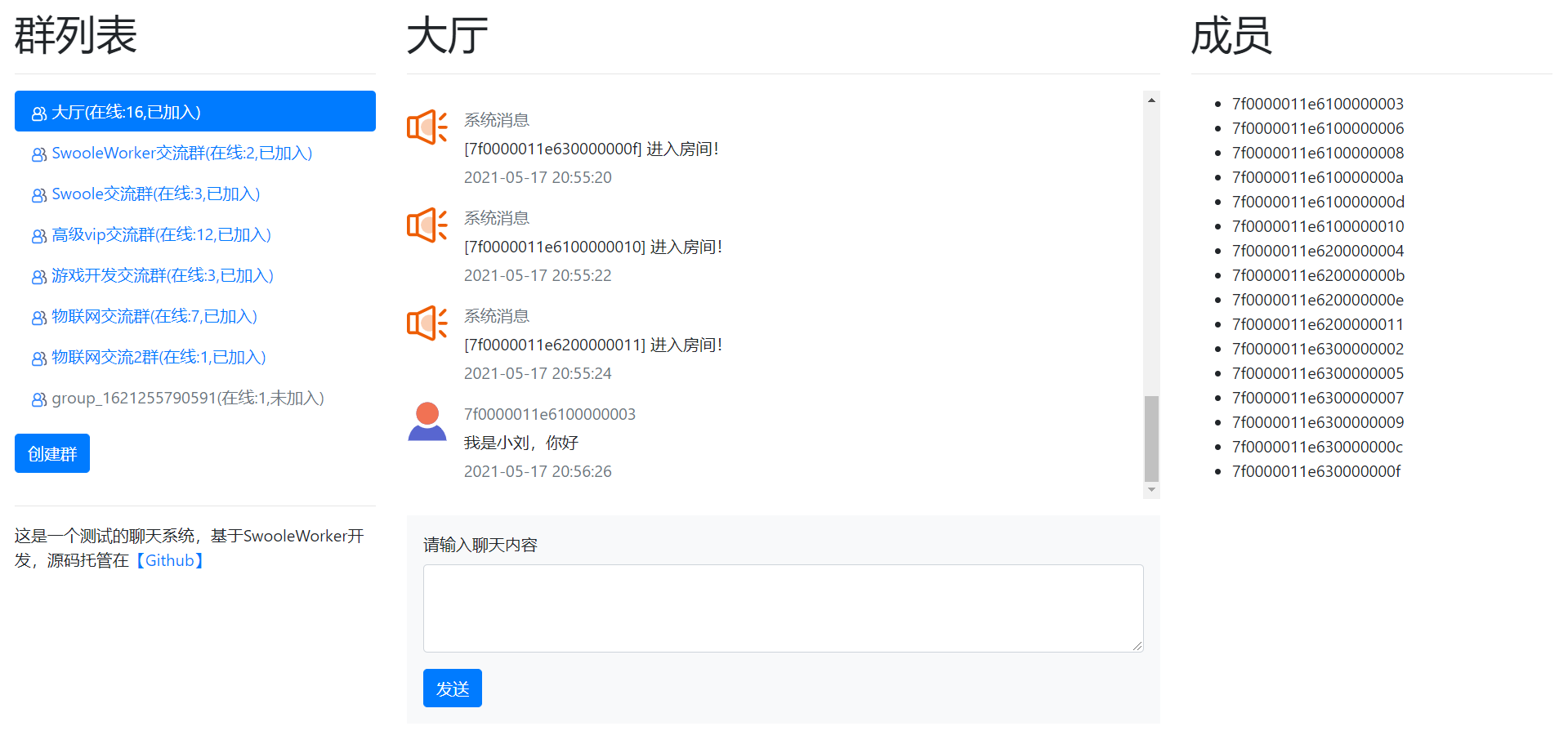Click group icon beside 高级vip交流群

tap(38, 236)
